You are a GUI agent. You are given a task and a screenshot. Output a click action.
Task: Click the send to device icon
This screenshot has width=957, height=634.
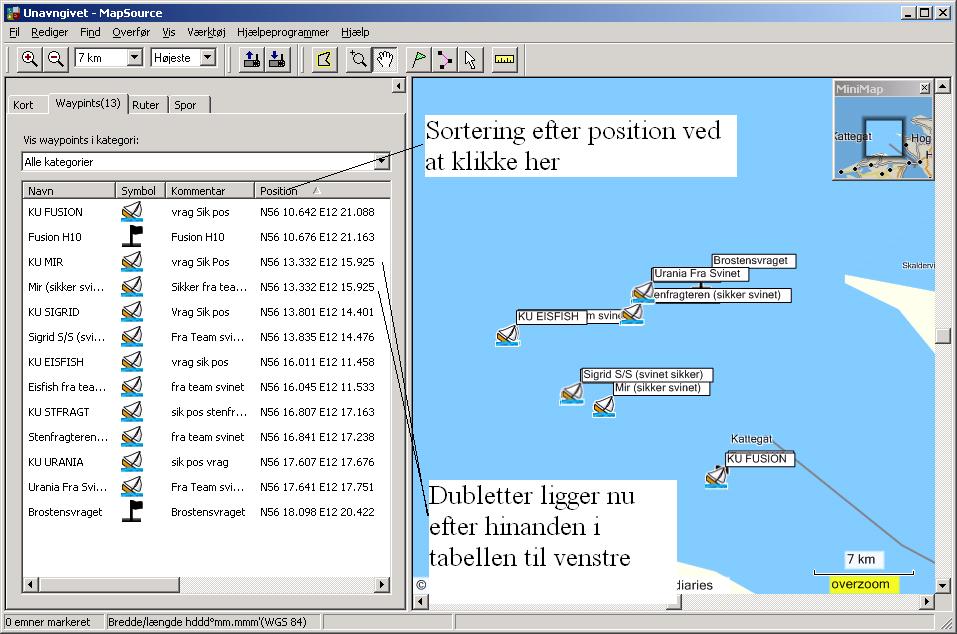[x=251, y=59]
